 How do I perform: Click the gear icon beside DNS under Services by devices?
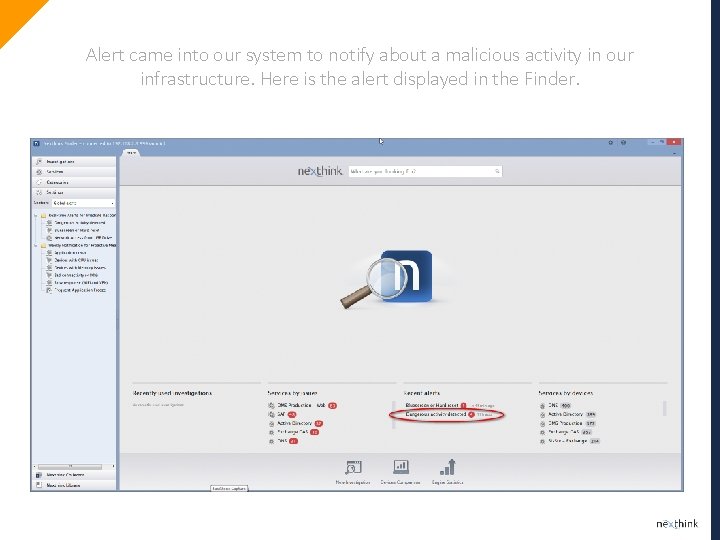[542, 406]
